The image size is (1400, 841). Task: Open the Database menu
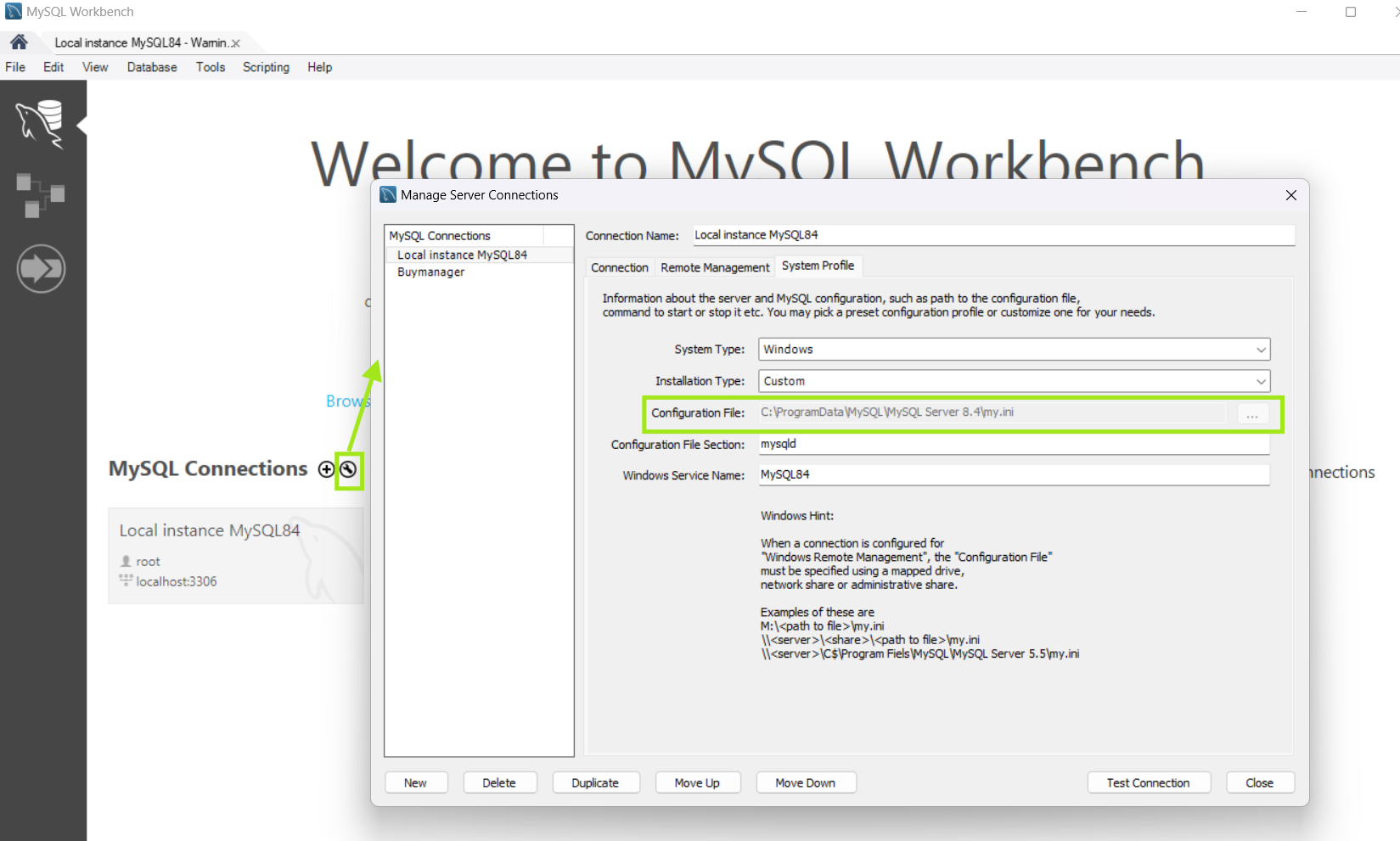click(x=152, y=67)
